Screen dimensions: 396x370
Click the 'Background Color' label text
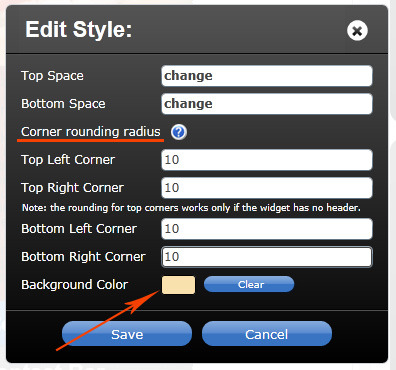(x=75, y=285)
